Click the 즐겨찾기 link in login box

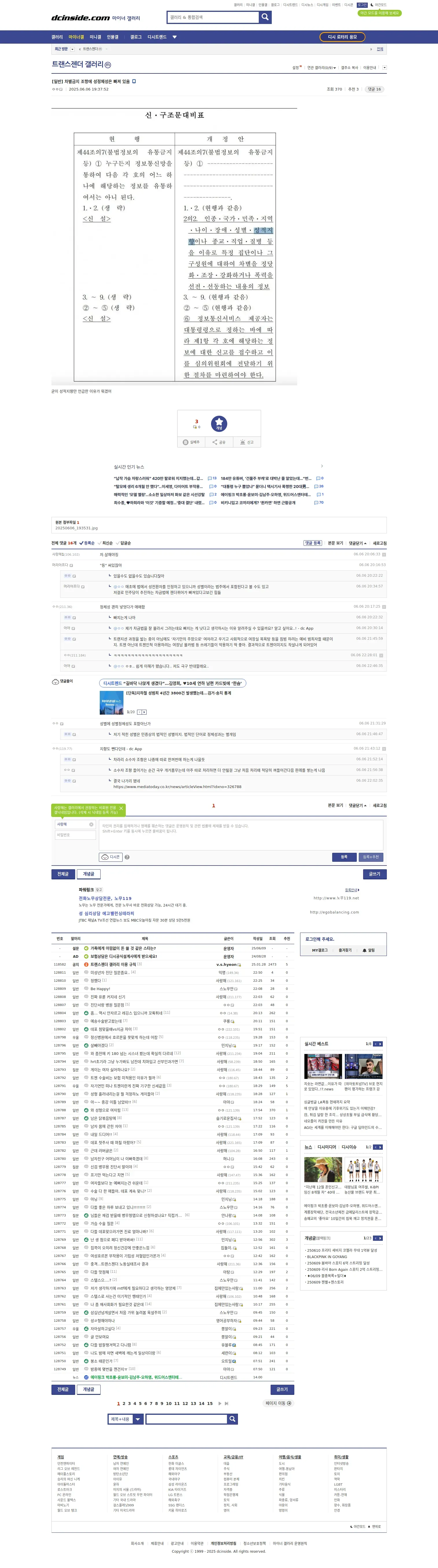tap(345, 950)
